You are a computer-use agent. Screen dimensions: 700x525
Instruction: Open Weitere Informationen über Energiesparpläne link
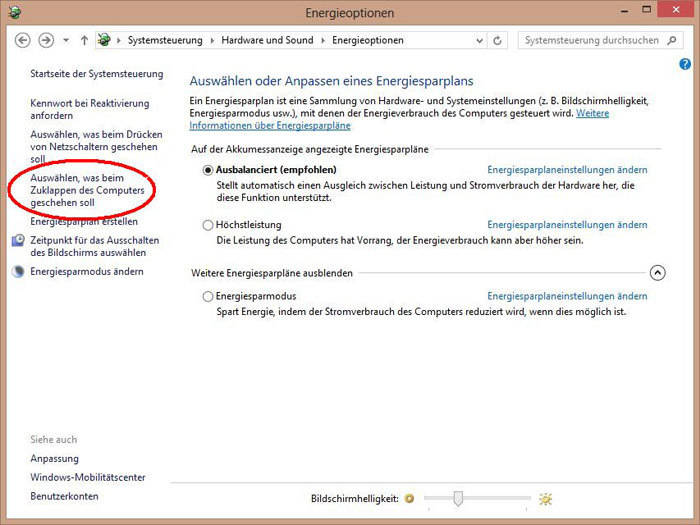click(399, 119)
